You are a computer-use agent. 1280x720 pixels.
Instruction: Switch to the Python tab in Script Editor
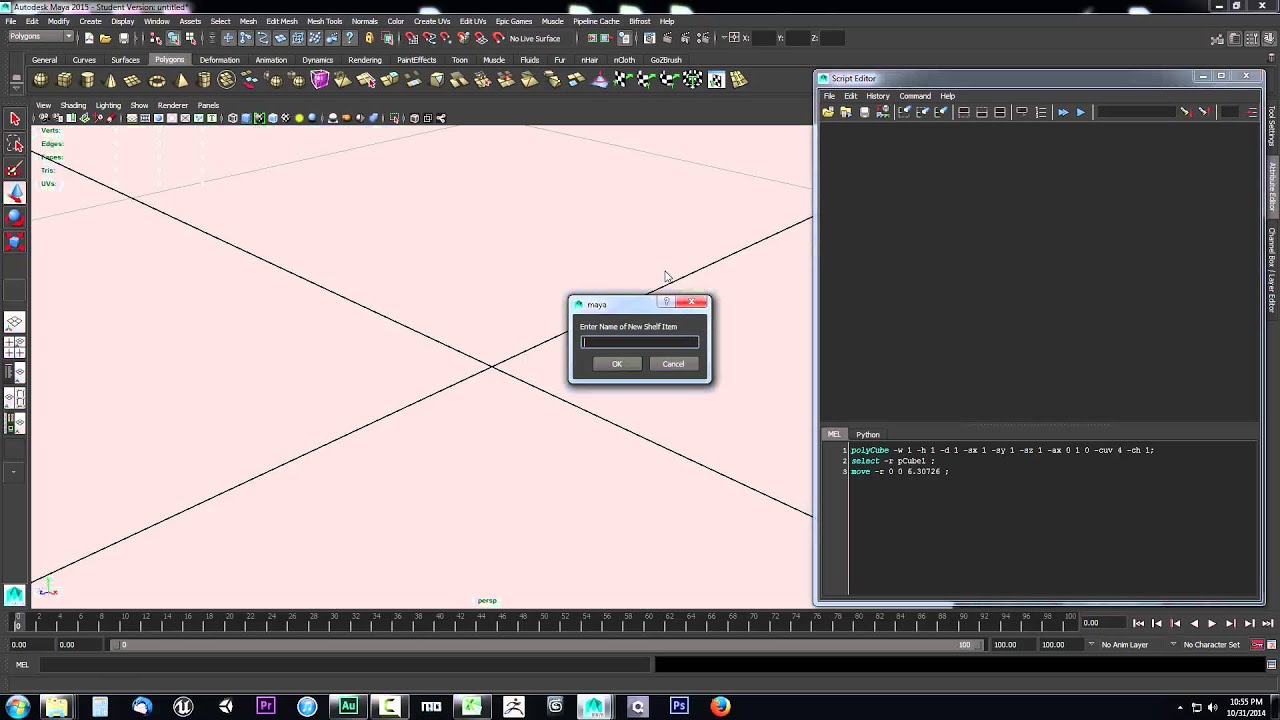tap(868, 435)
